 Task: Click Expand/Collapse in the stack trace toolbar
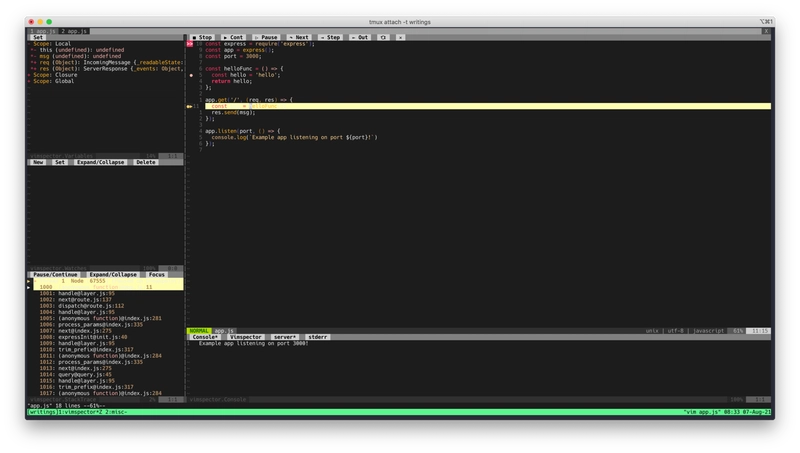[x=113, y=274]
